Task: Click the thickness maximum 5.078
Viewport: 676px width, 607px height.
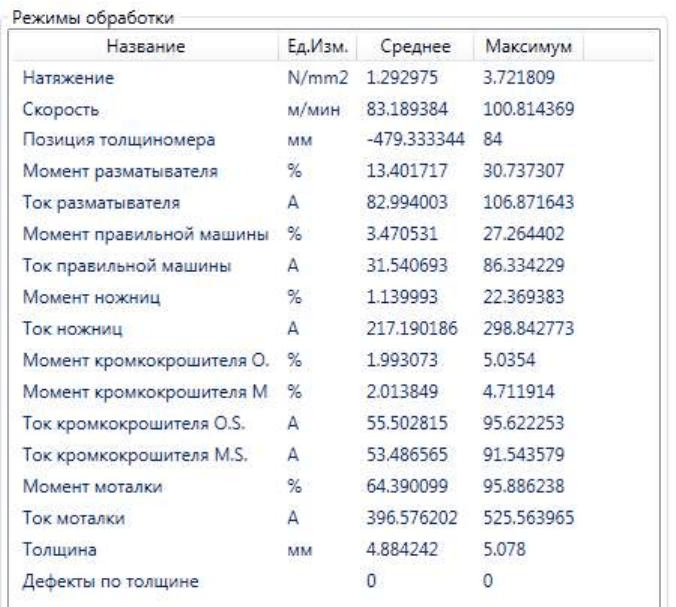Action: [x=504, y=549]
